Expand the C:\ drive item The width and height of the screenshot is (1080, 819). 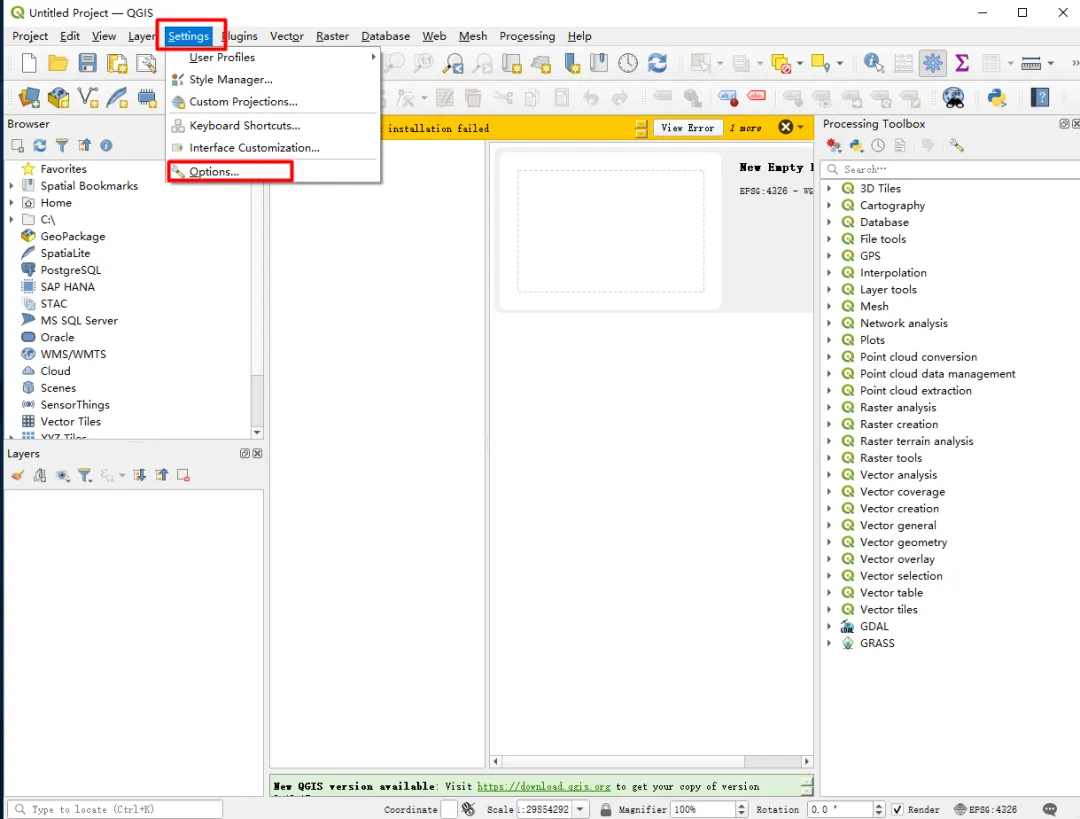11,220
